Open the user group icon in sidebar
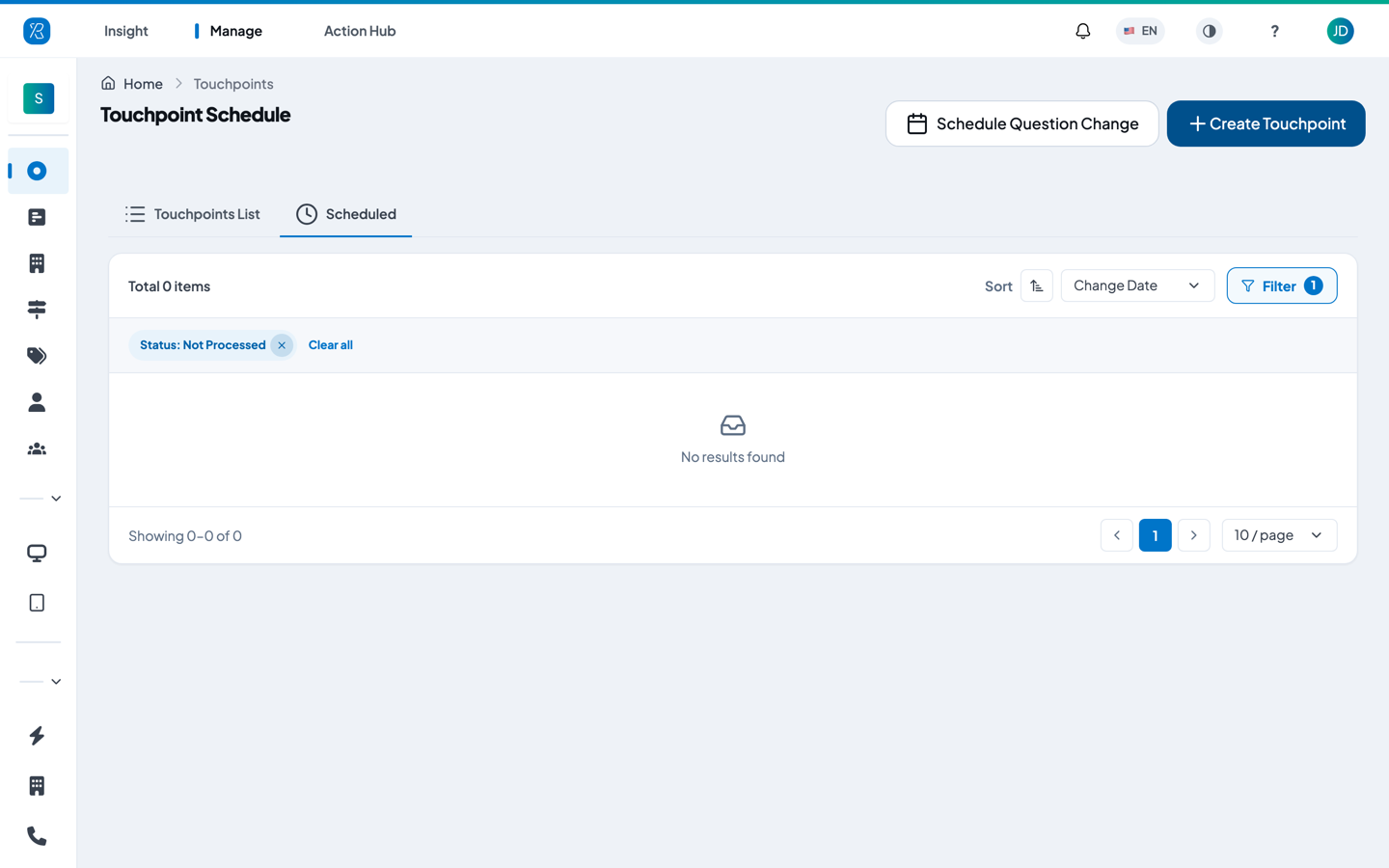The height and width of the screenshot is (868, 1389). [x=37, y=448]
